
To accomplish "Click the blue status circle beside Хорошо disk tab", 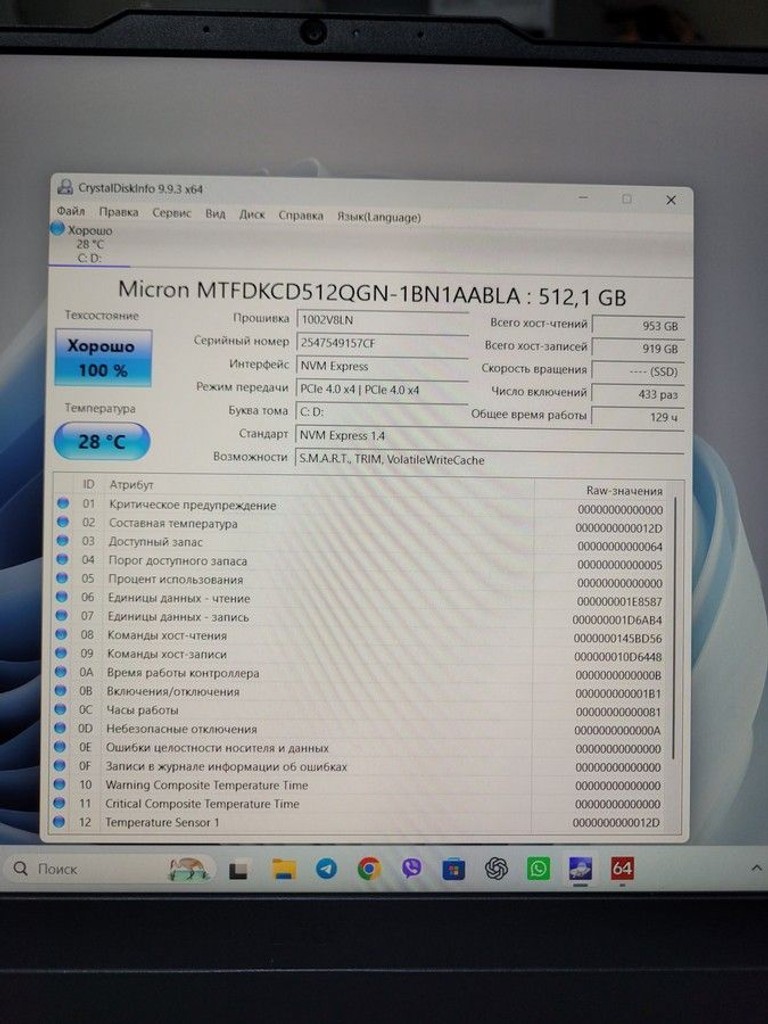I will point(57,229).
